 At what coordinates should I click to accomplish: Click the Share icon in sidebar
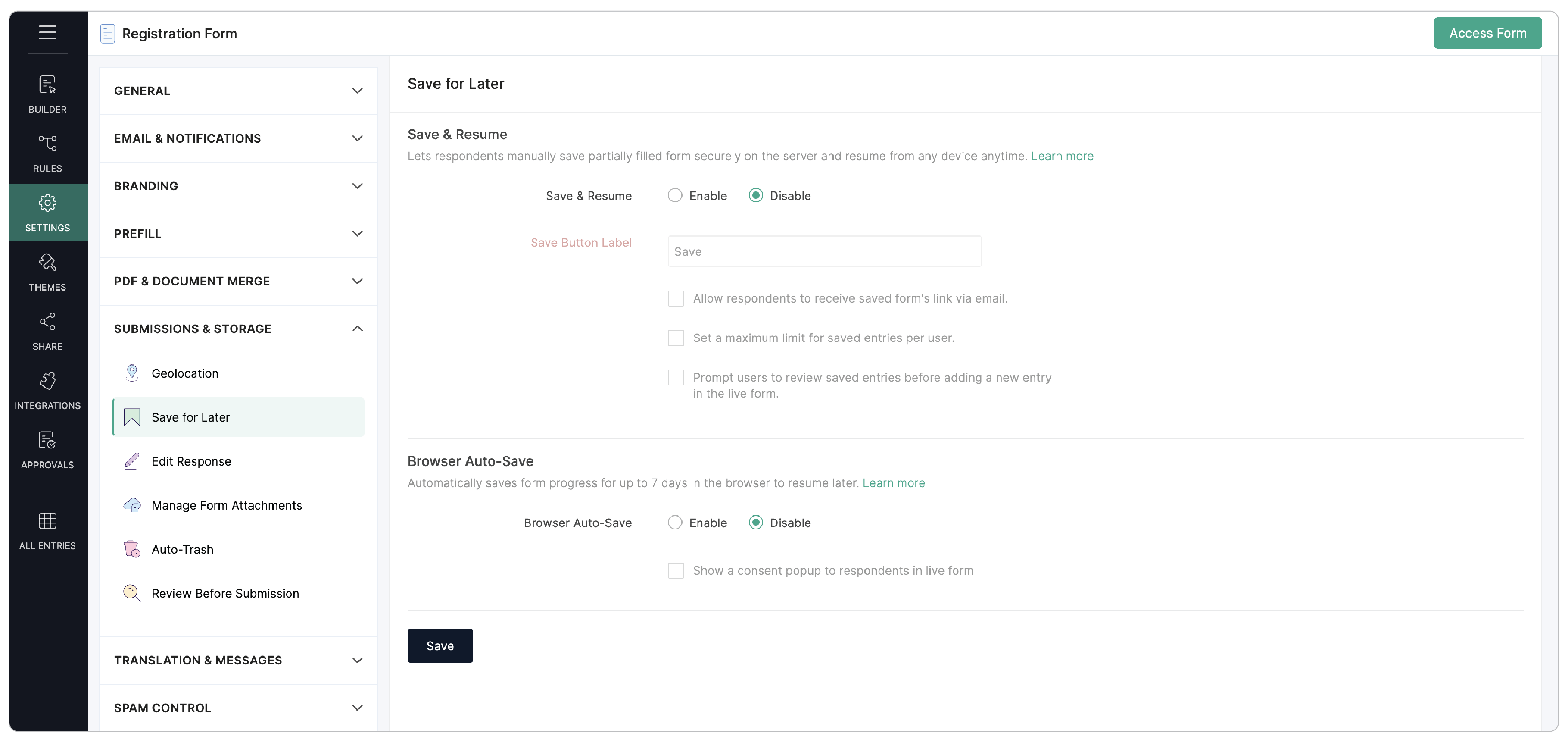[47, 331]
